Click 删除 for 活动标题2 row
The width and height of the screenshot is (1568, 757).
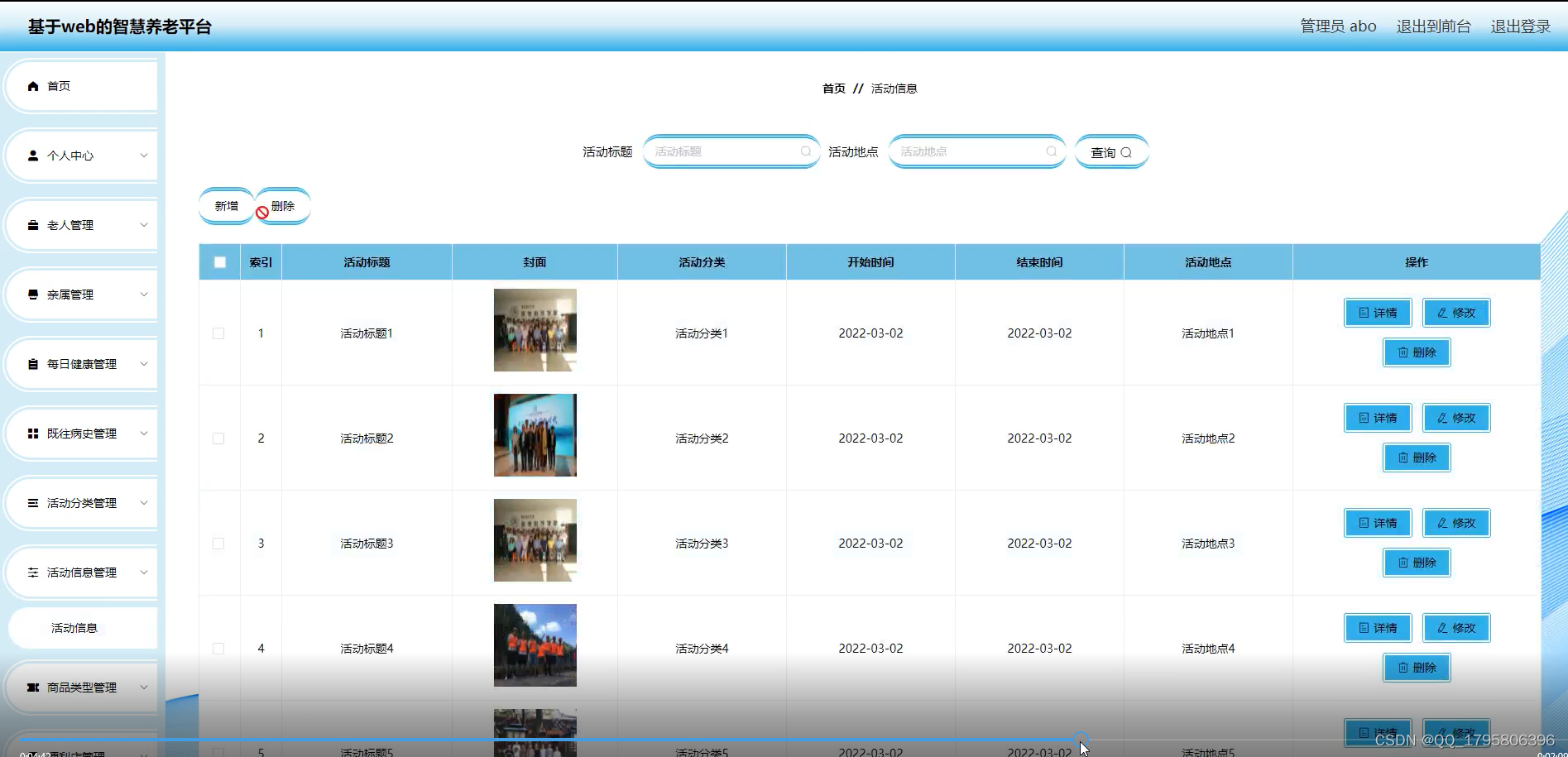(x=1417, y=458)
